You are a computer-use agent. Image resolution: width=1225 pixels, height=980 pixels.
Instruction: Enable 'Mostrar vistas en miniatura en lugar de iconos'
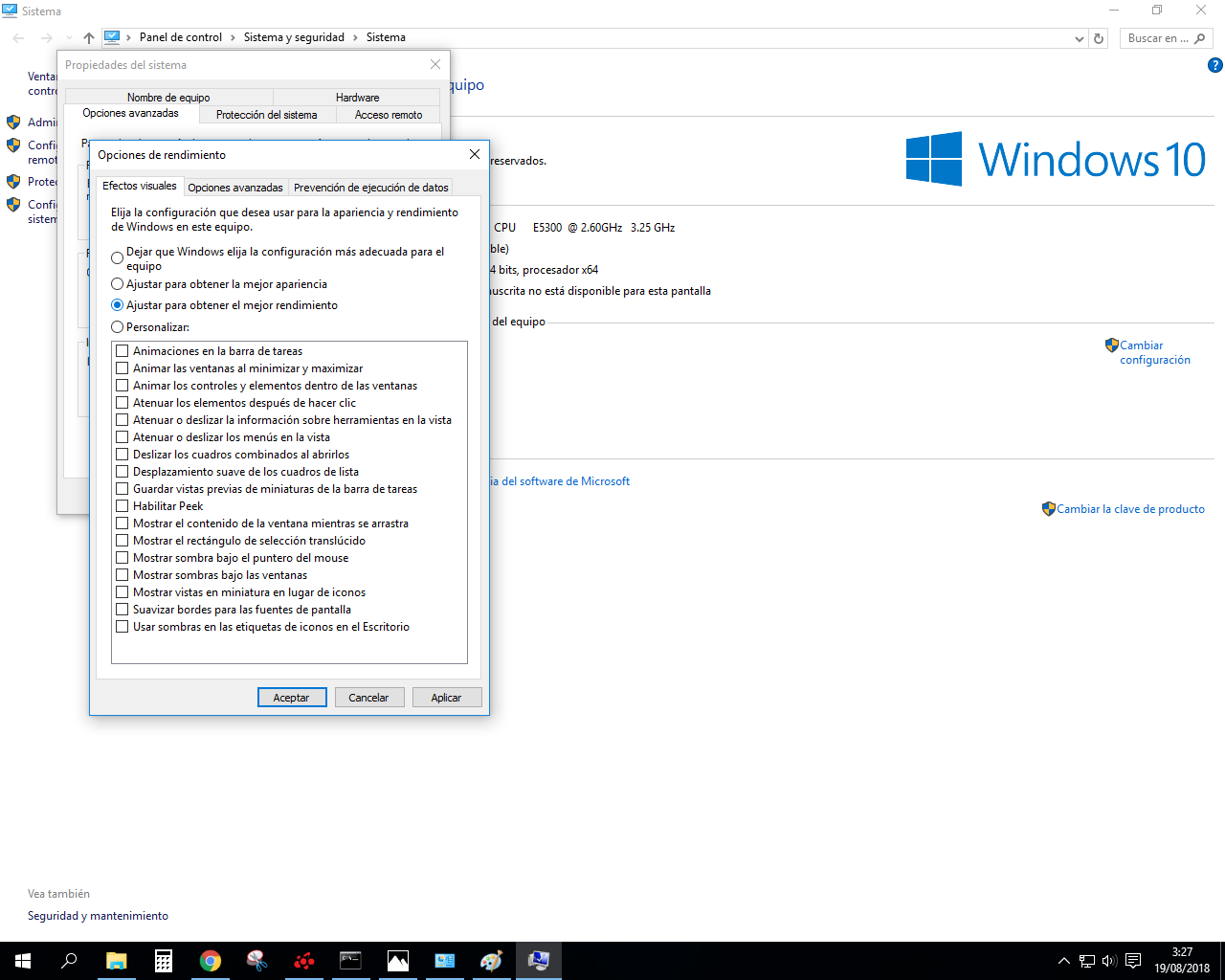[x=122, y=592]
